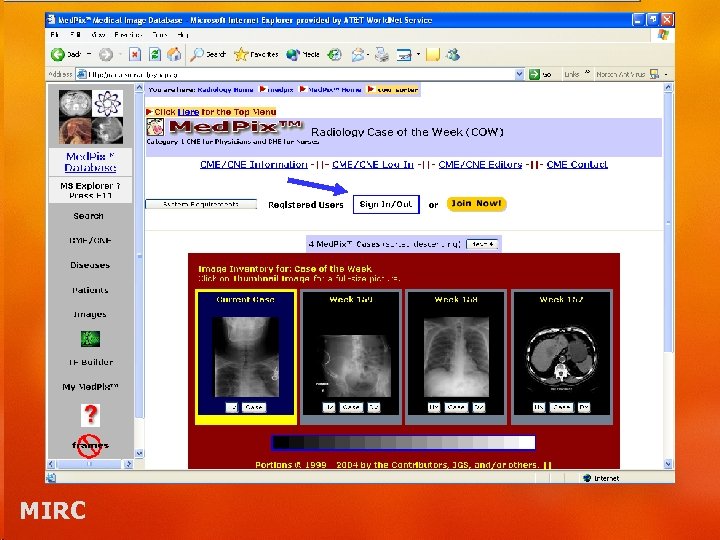Click the green Back arrow icon

pyautogui.click(x=57, y=55)
